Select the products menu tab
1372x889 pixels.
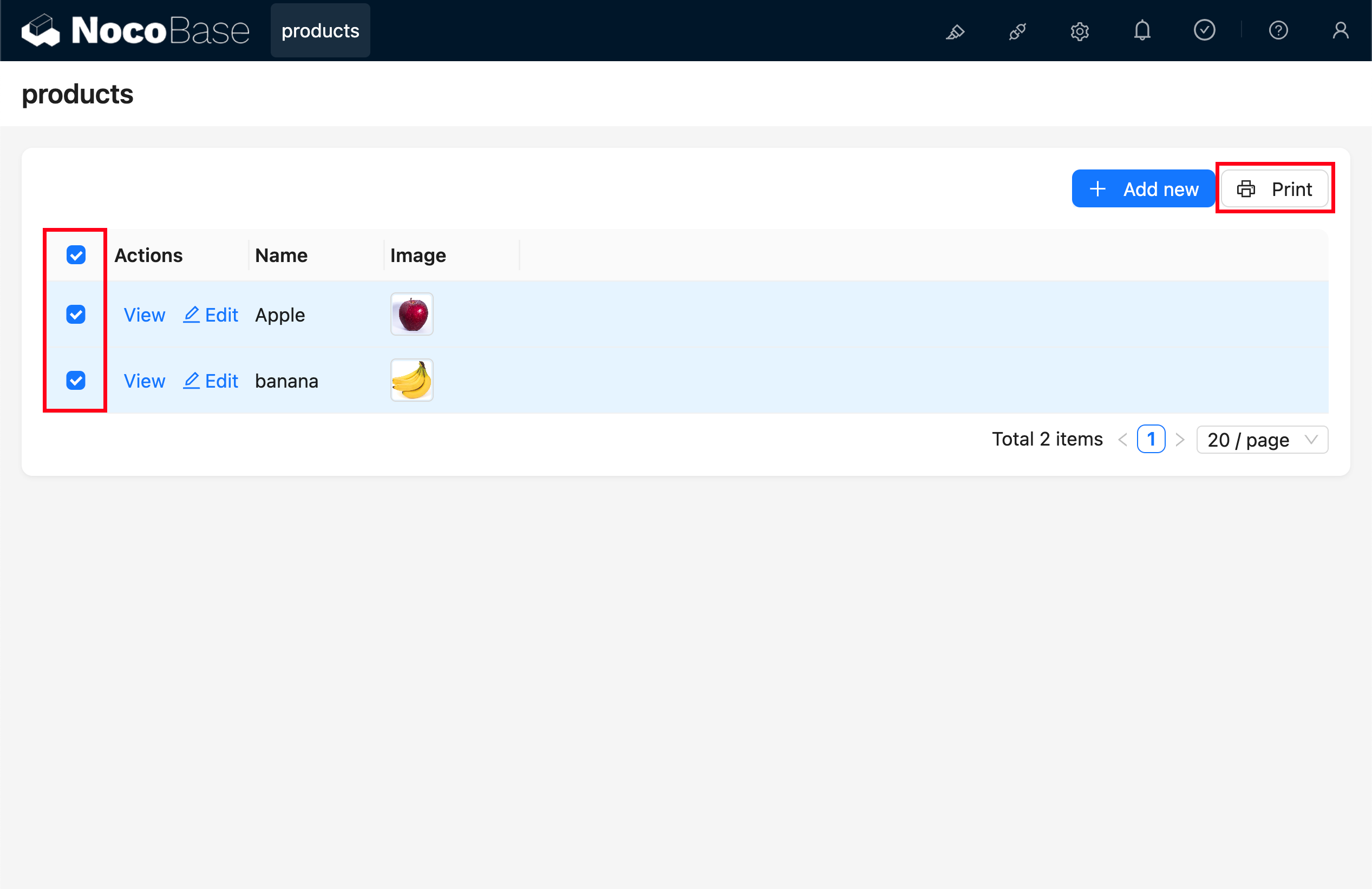pyautogui.click(x=320, y=30)
